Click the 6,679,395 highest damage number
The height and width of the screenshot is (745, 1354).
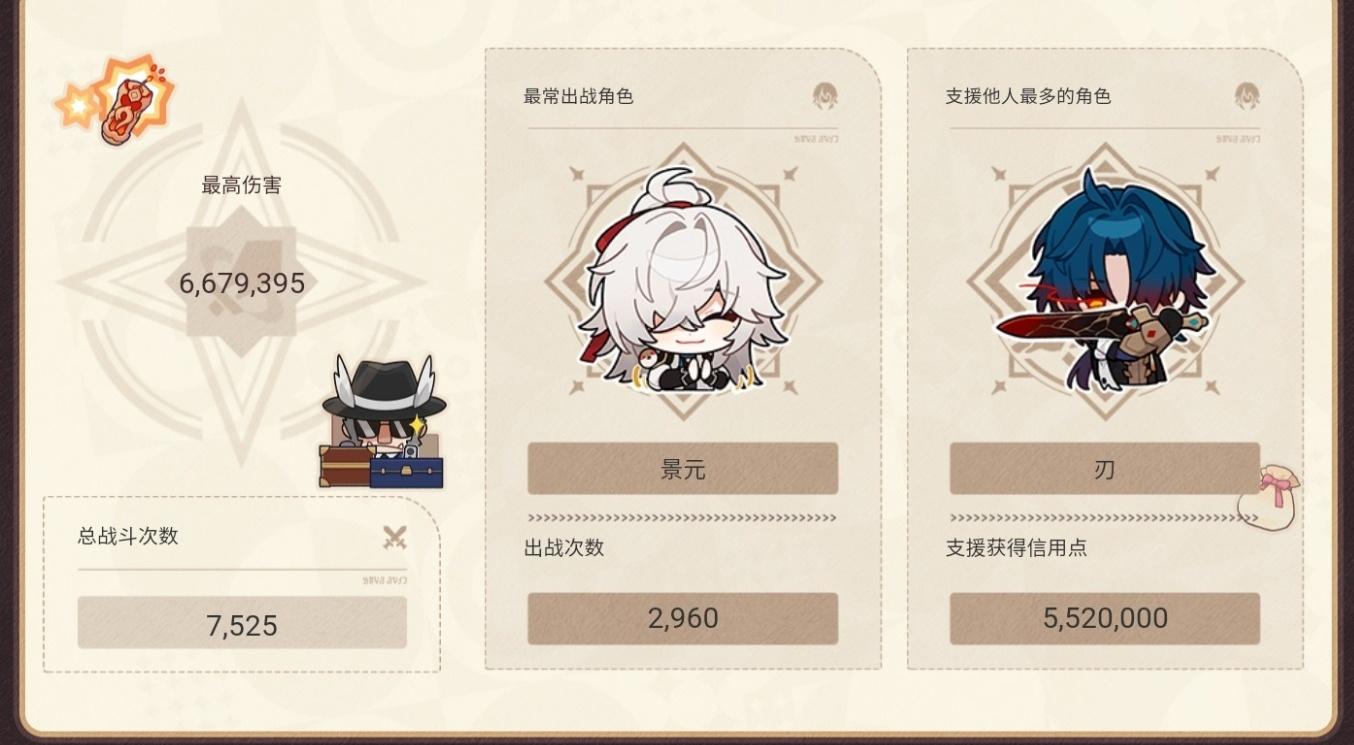[x=242, y=284]
